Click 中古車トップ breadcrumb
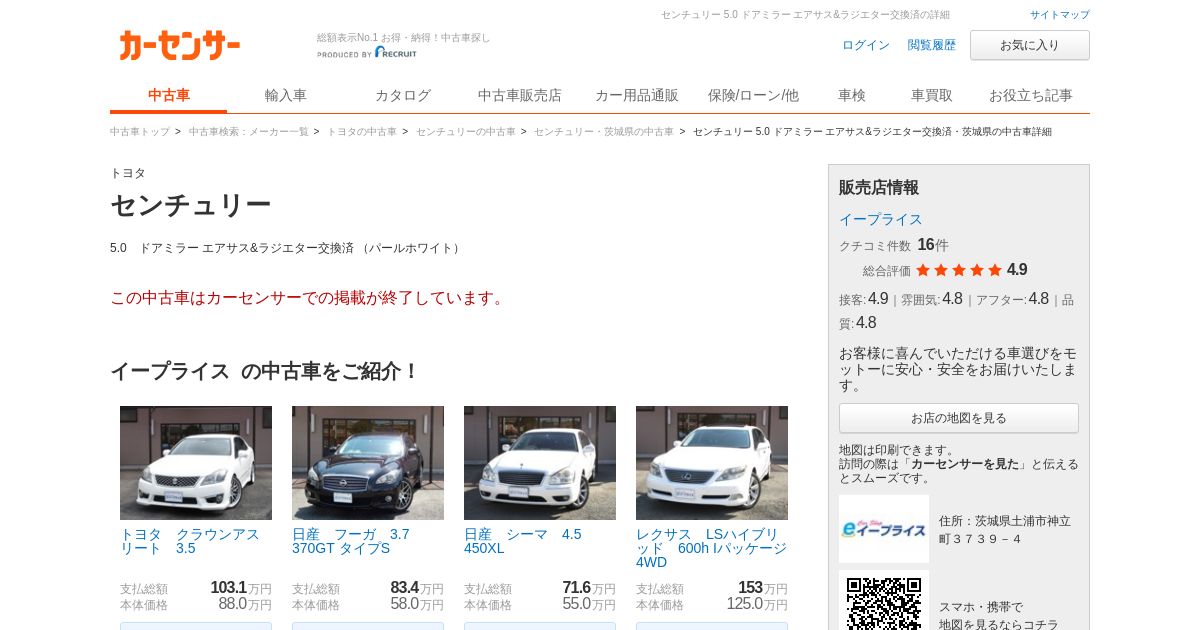1200x630 pixels. [x=140, y=132]
